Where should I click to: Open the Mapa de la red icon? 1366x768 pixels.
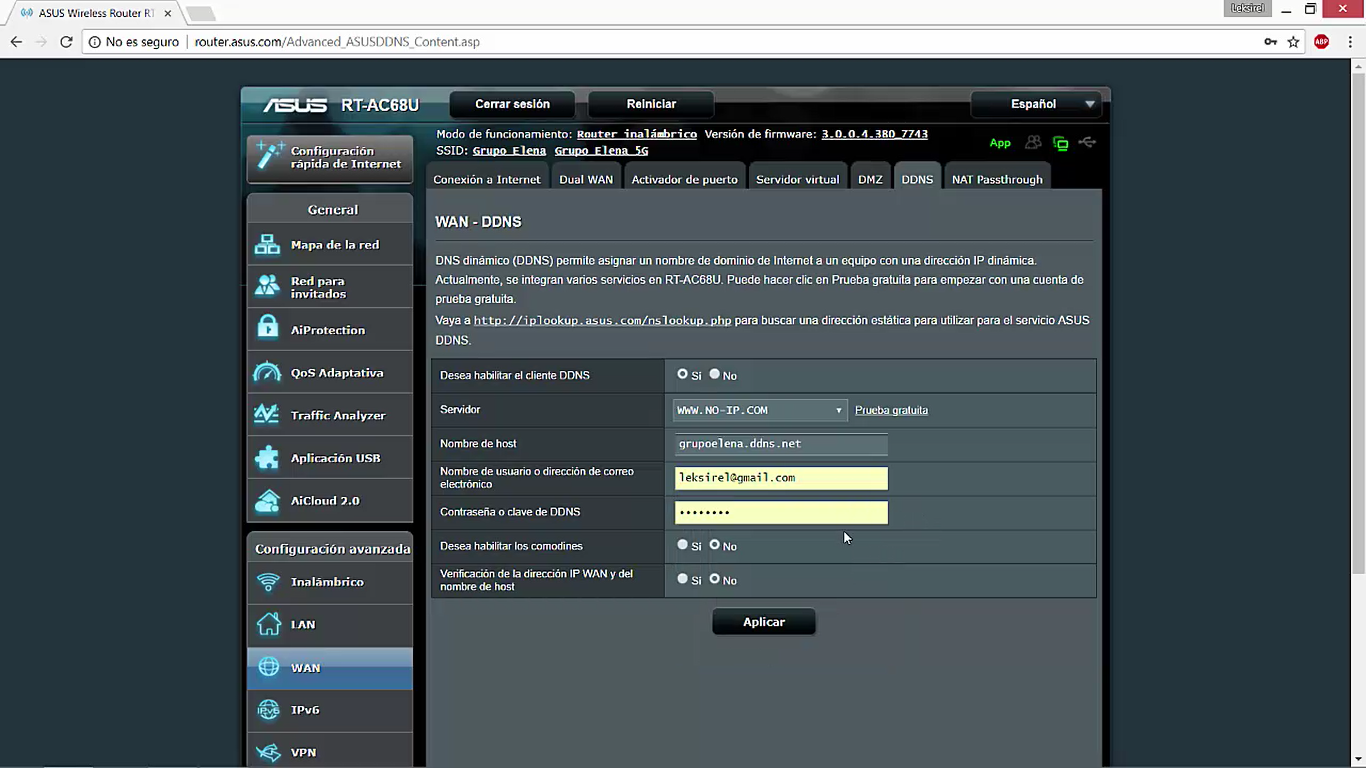(x=267, y=244)
